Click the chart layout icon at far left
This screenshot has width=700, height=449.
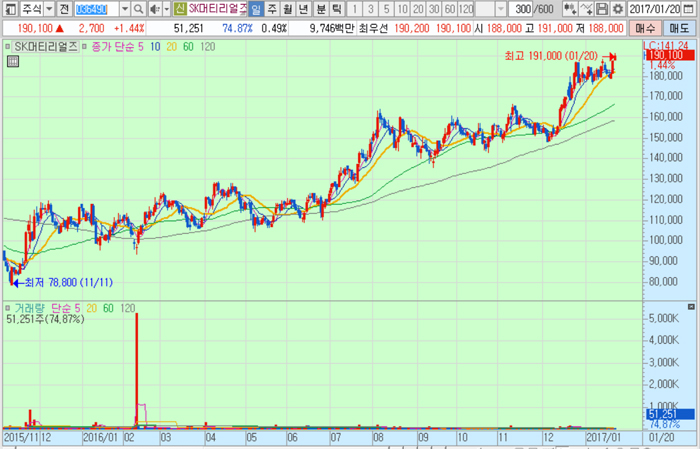tap(9, 9)
